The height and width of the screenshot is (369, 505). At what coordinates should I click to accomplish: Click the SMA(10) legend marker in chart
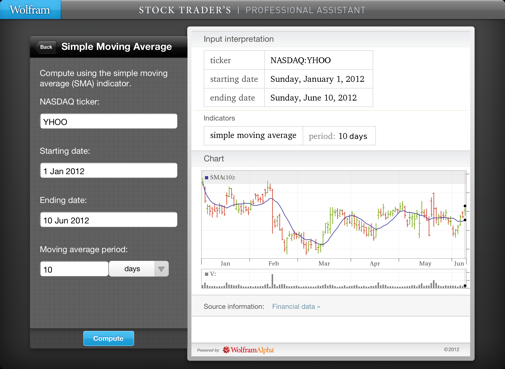(207, 178)
